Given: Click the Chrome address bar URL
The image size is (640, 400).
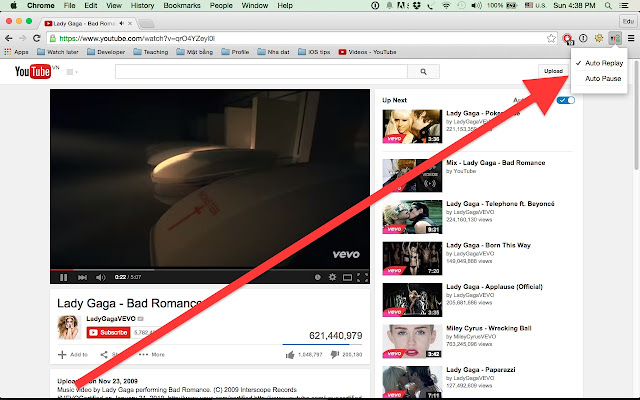Looking at the screenshot, I should 137,38.
